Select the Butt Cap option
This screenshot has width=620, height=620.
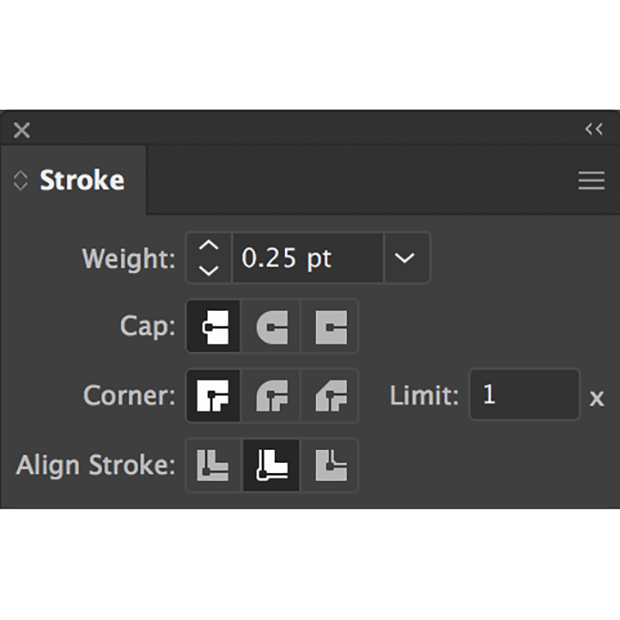click(x=213, y=327)
